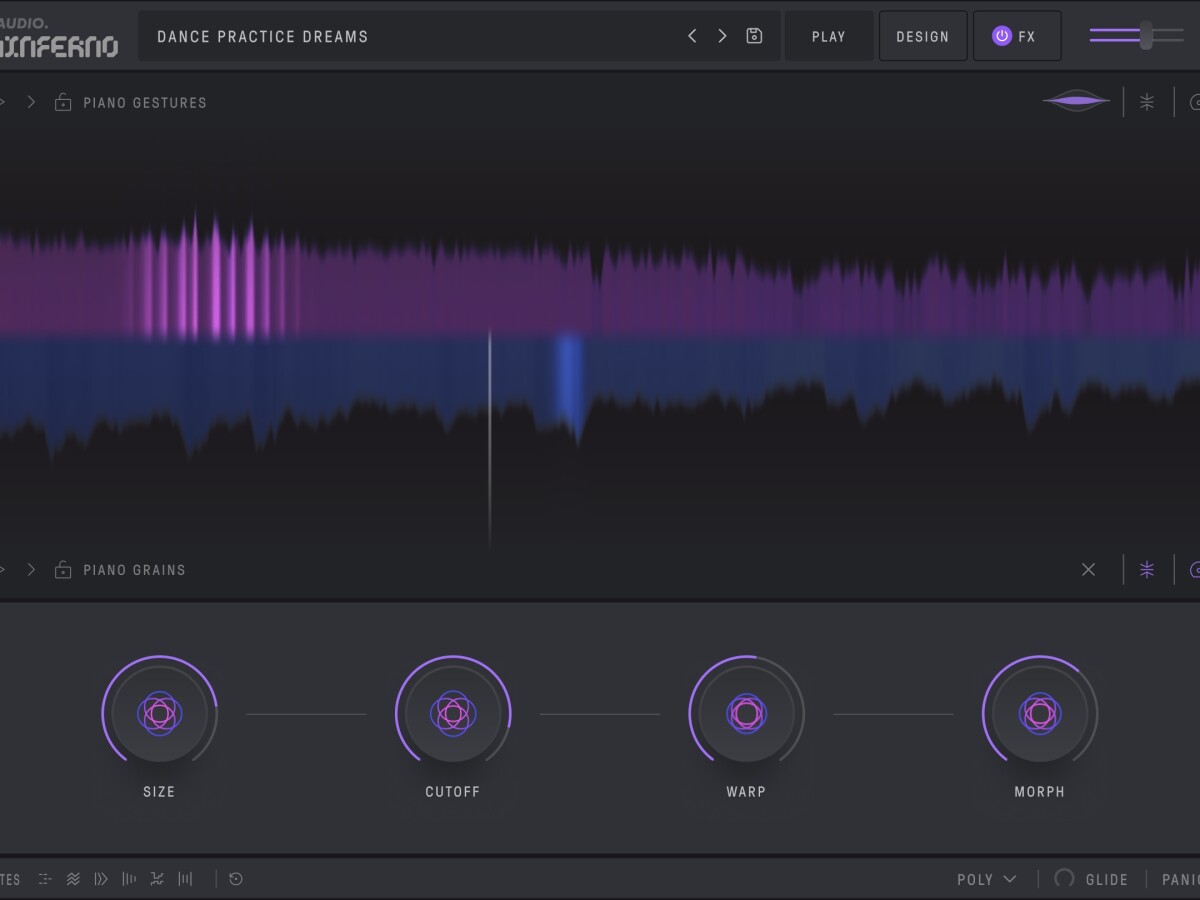Viewport: 1200px width, 900px height.
Task: Click the crossed-paths icon in bottom bar
Action: click(157, 879)
